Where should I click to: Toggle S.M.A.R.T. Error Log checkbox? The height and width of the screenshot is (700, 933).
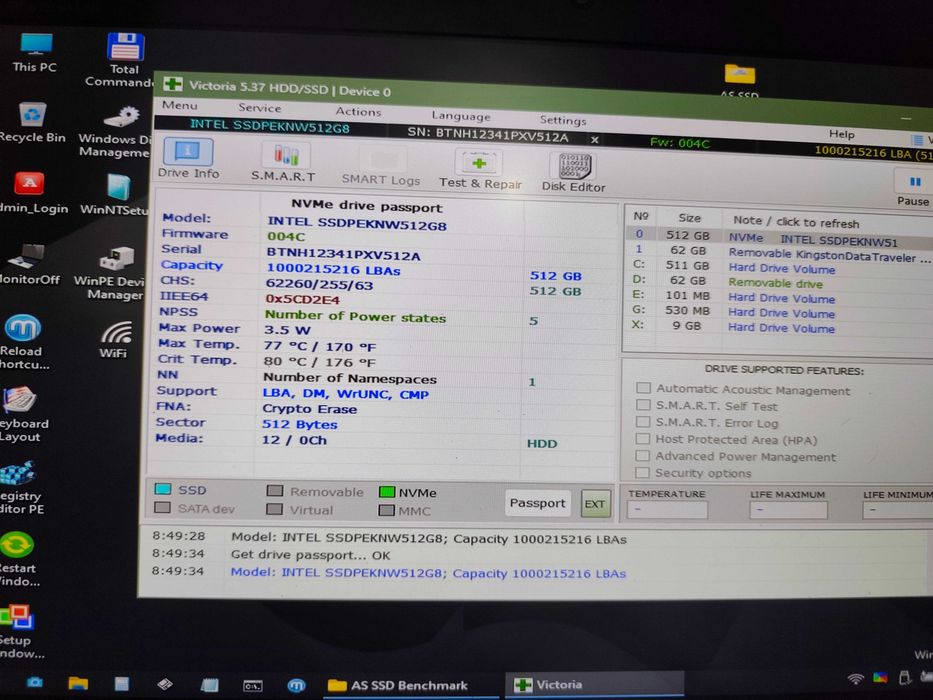pyautogui.click(x=643, y=421)
